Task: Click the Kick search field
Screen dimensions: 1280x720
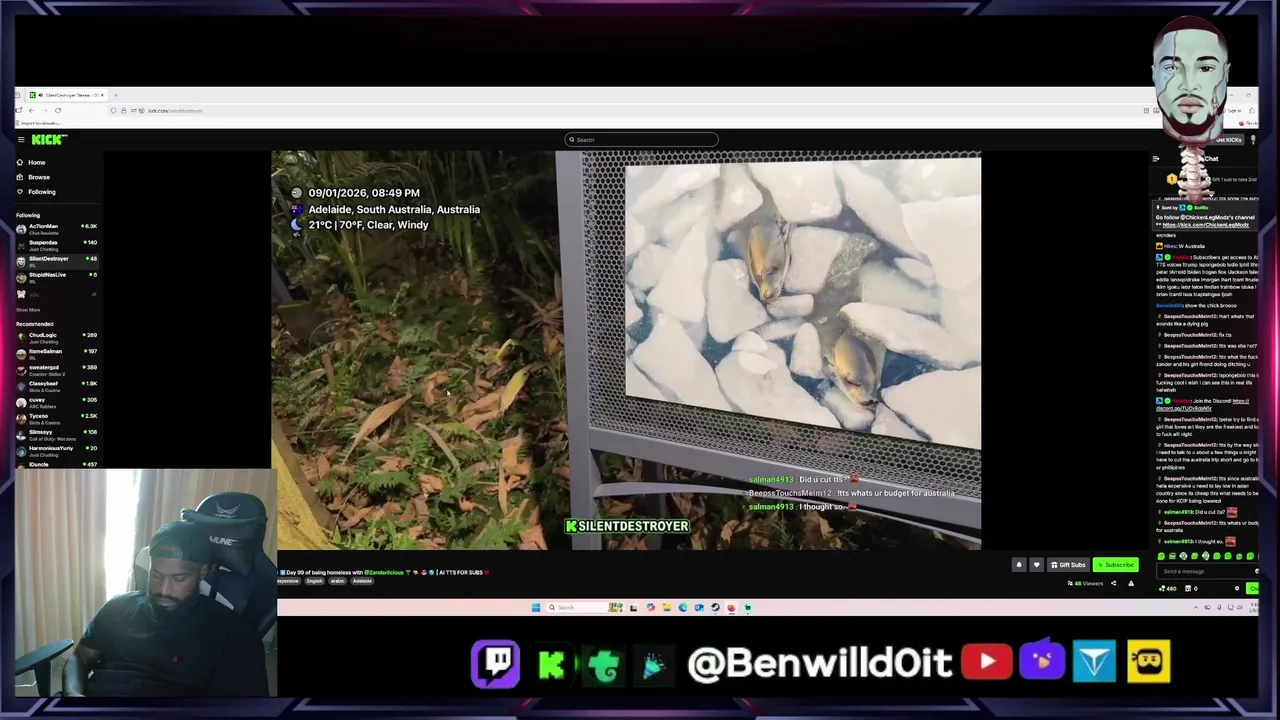Action: click(641, 140)
